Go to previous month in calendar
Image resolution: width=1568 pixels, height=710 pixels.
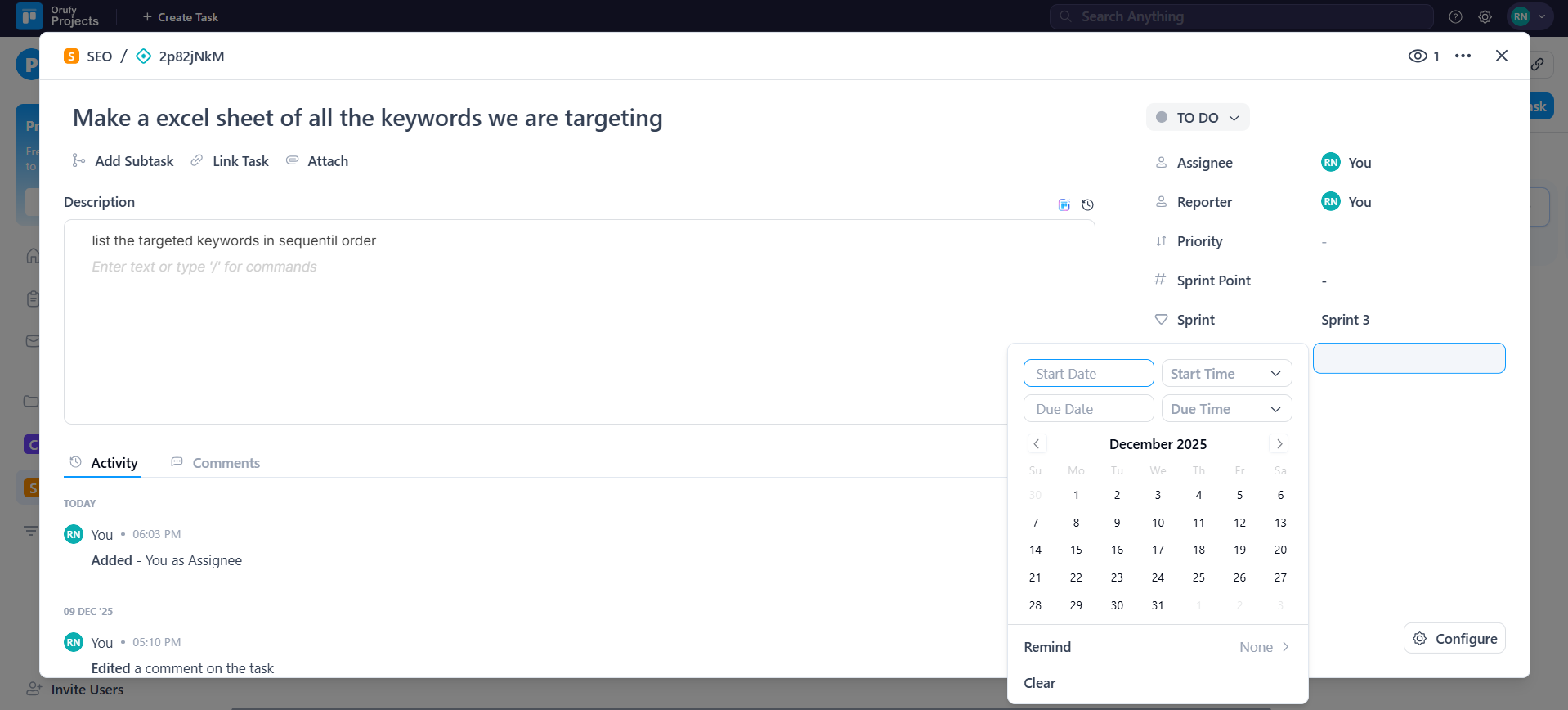(x=1037, y=444)
